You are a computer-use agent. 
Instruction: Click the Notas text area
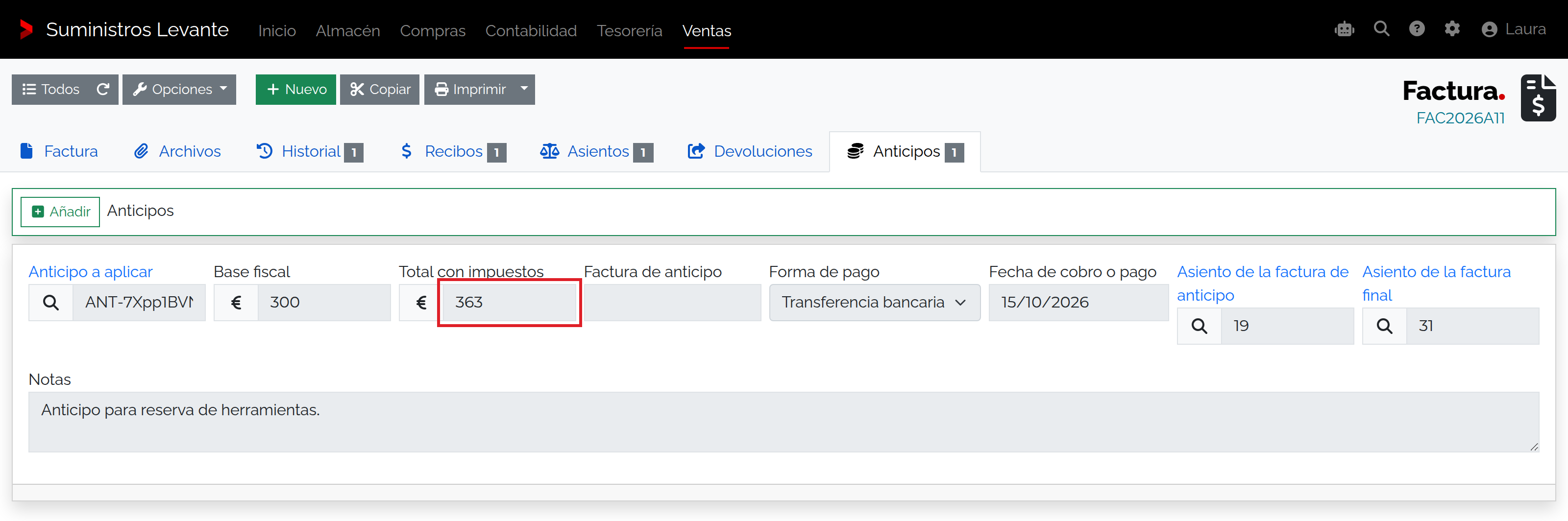click(784, 422)
